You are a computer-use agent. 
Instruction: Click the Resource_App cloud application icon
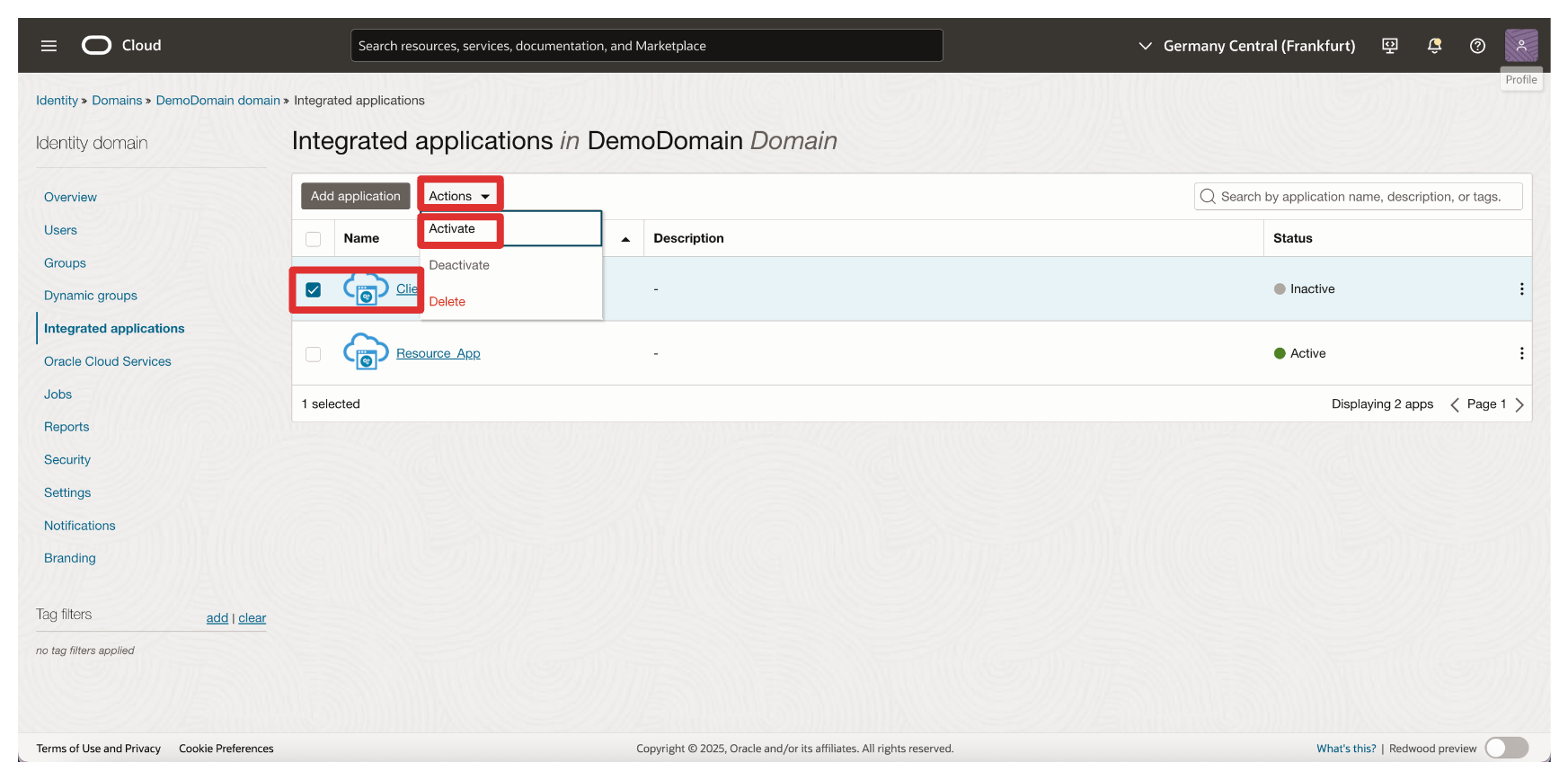pyautogui.click(x=366, y=352)
